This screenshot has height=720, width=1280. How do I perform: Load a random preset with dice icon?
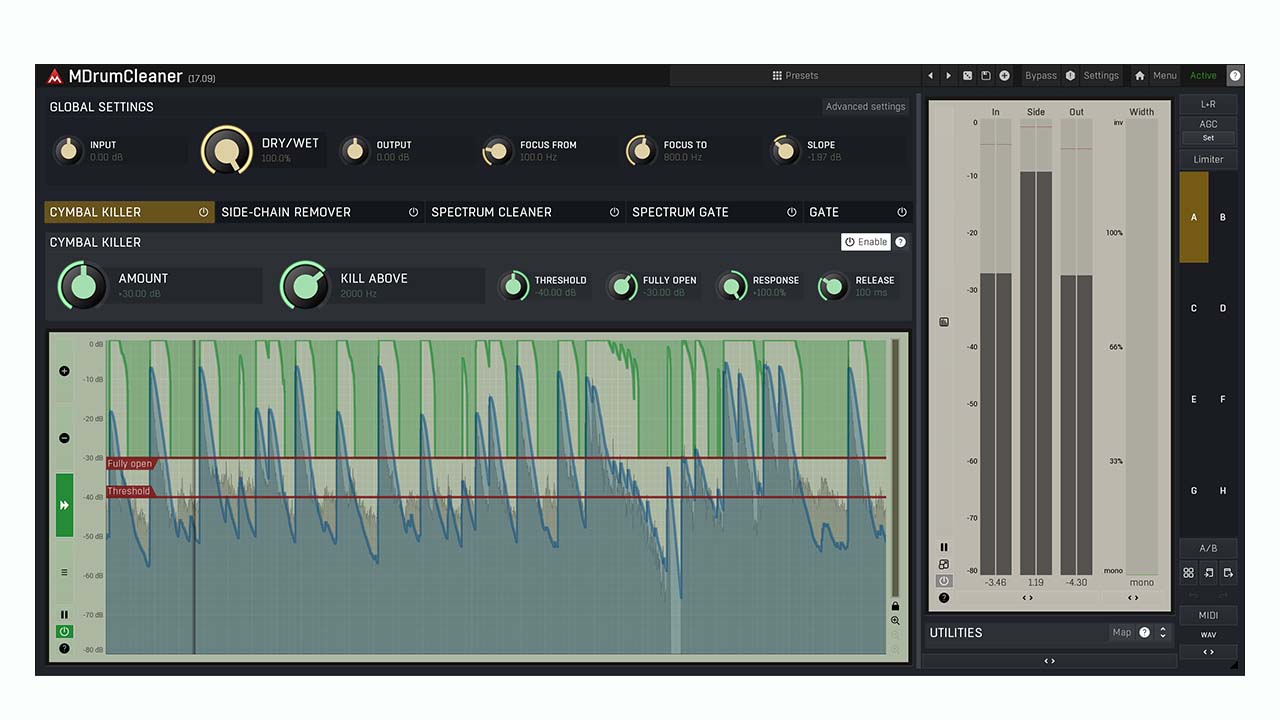pyautogui.click(x=967, y=76)
